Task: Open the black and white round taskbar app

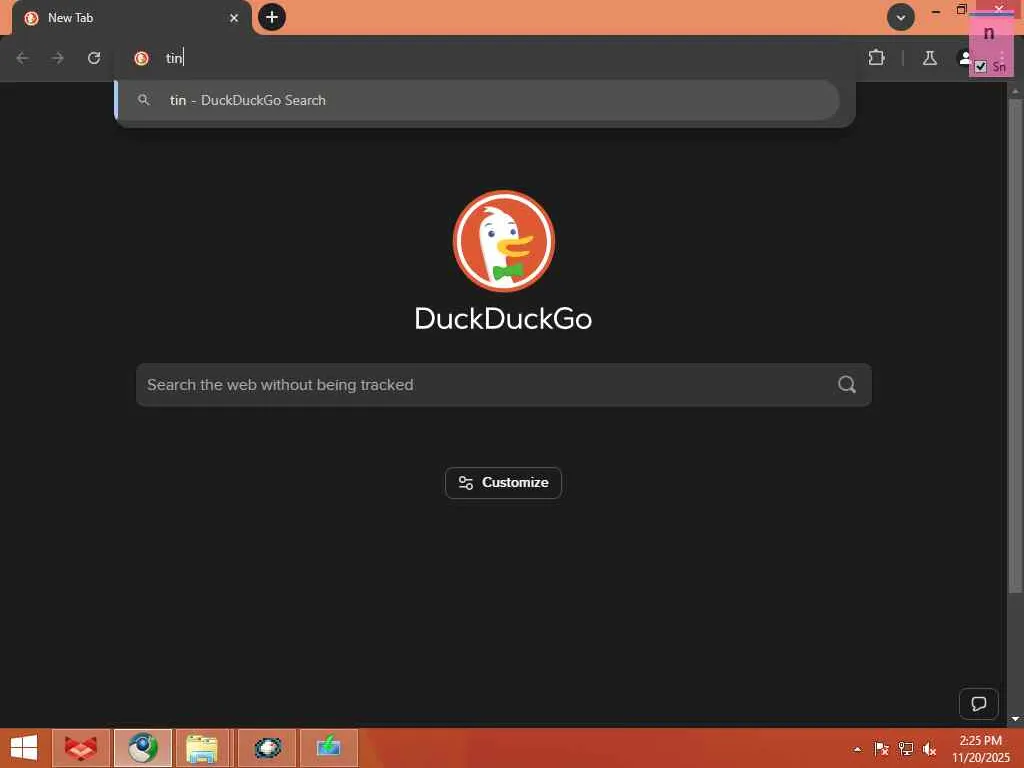Action: click(x=267, y=748)
